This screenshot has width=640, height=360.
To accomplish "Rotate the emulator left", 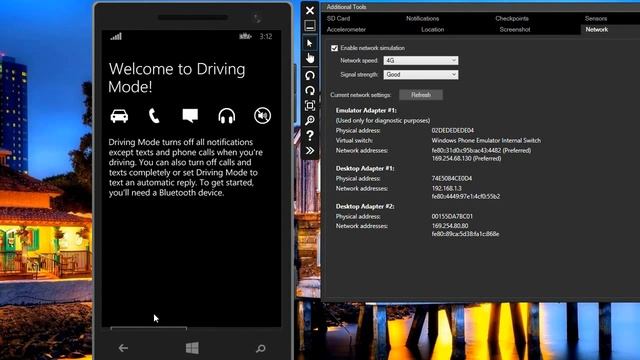I will pyautogui.click(x=310, y=76).
